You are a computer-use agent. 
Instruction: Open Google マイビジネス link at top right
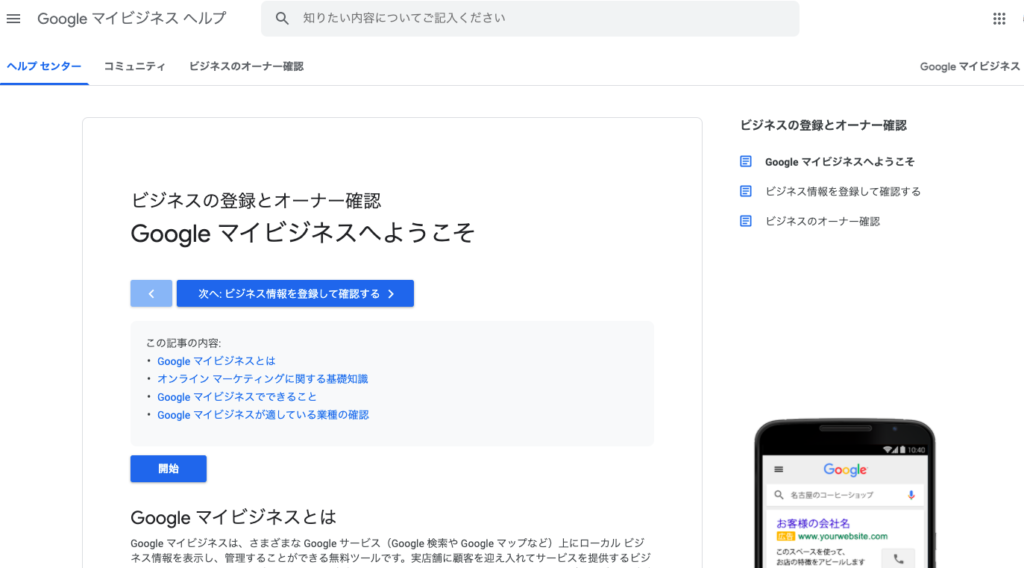[970, 66]
